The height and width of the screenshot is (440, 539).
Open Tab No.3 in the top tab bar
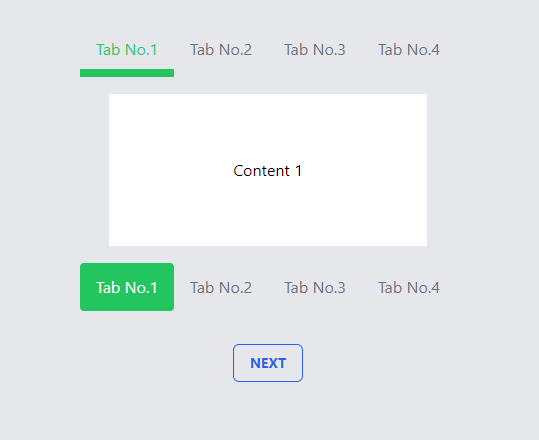coord(315,50)
